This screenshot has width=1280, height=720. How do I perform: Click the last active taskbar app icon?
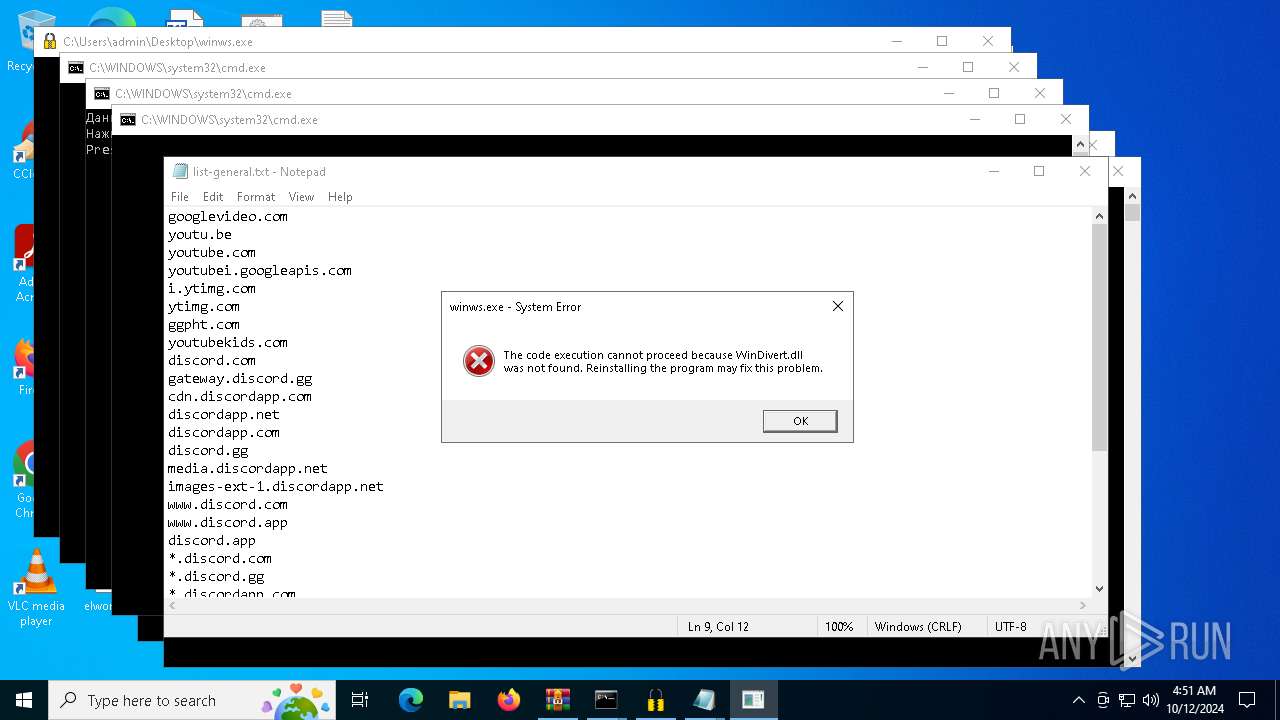(x=753, y=700)
